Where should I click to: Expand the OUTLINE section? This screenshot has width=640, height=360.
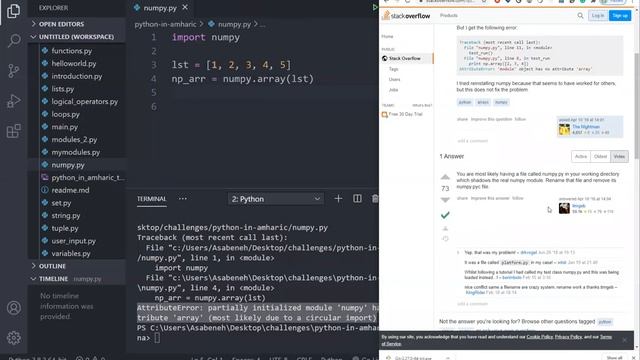pyautogui.click(x=77, y=266)
